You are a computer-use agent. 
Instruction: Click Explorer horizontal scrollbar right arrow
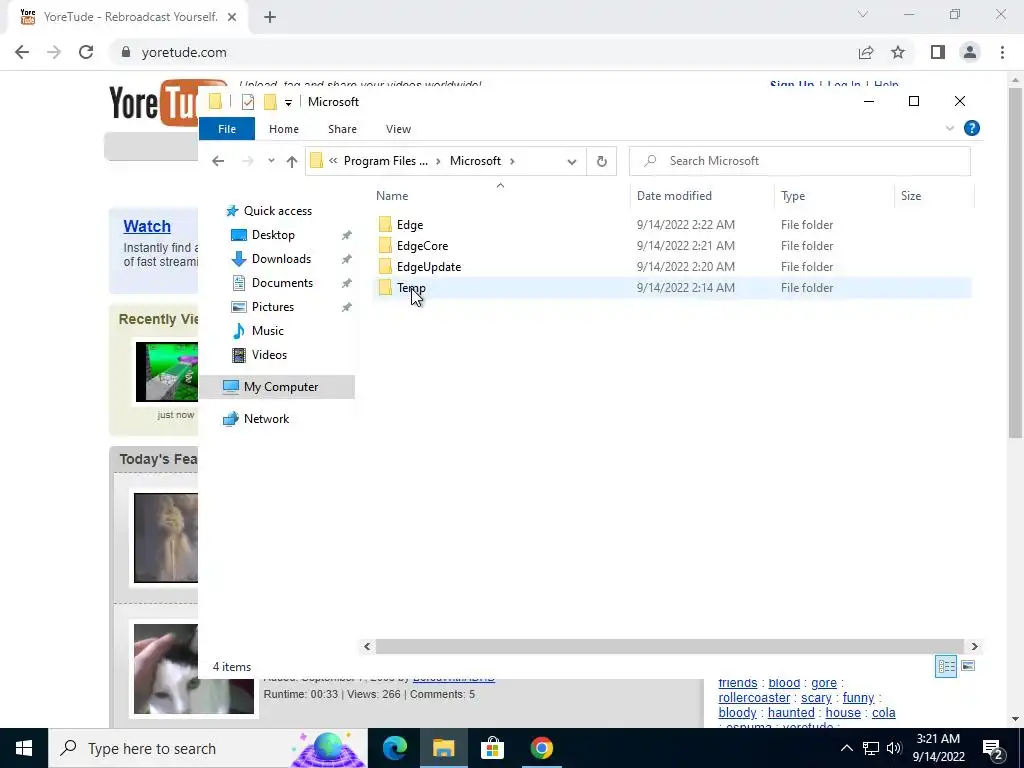point(974,647)
